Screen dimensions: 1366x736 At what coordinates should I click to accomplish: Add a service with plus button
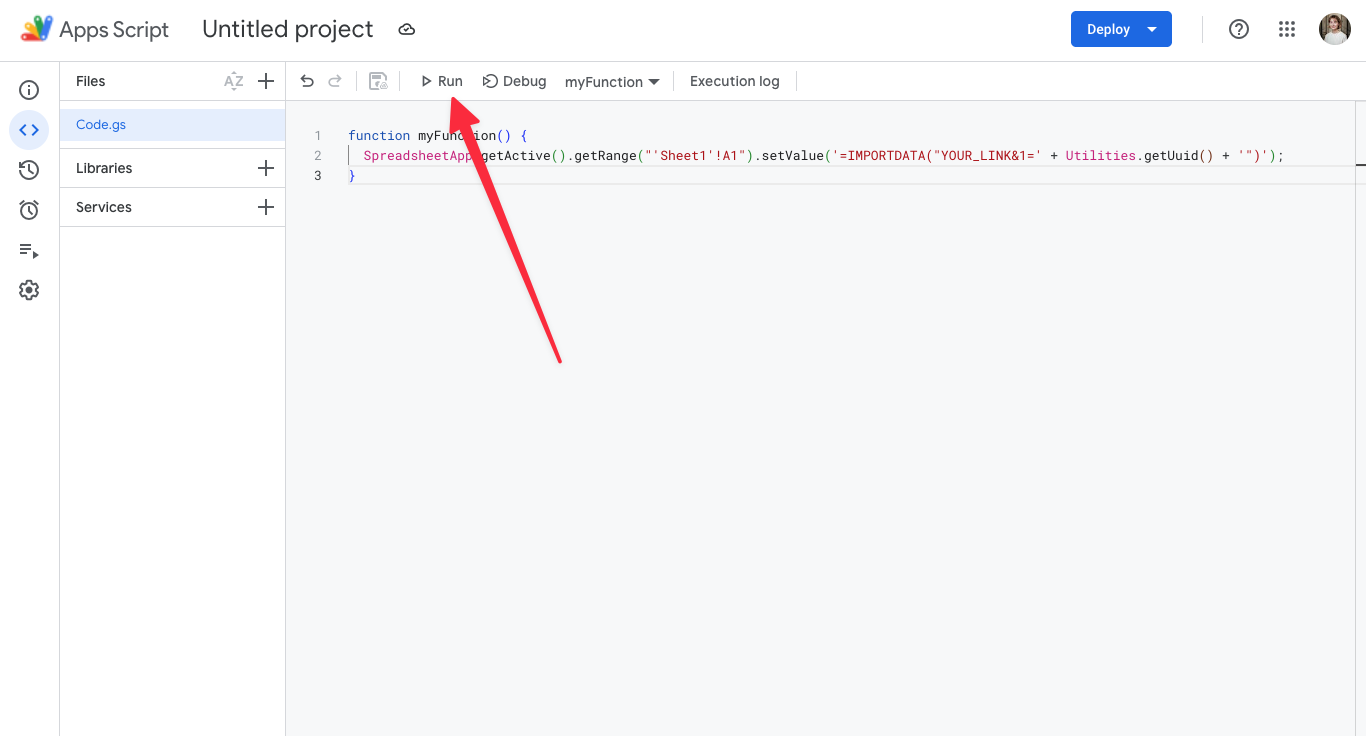(266, 207)
